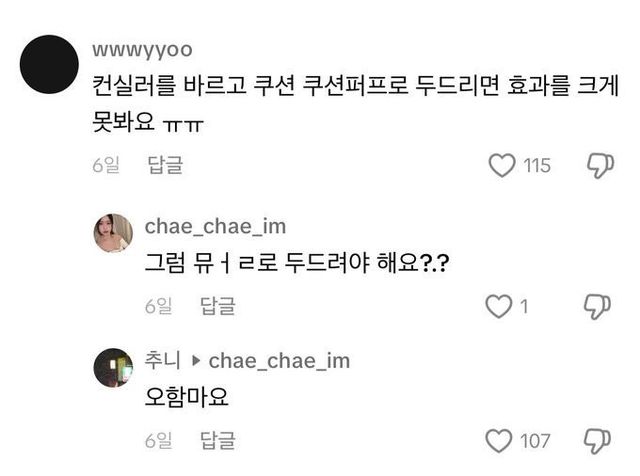The image size is (640, 476).
Task: Click the 107 like count
Action: 535,440
